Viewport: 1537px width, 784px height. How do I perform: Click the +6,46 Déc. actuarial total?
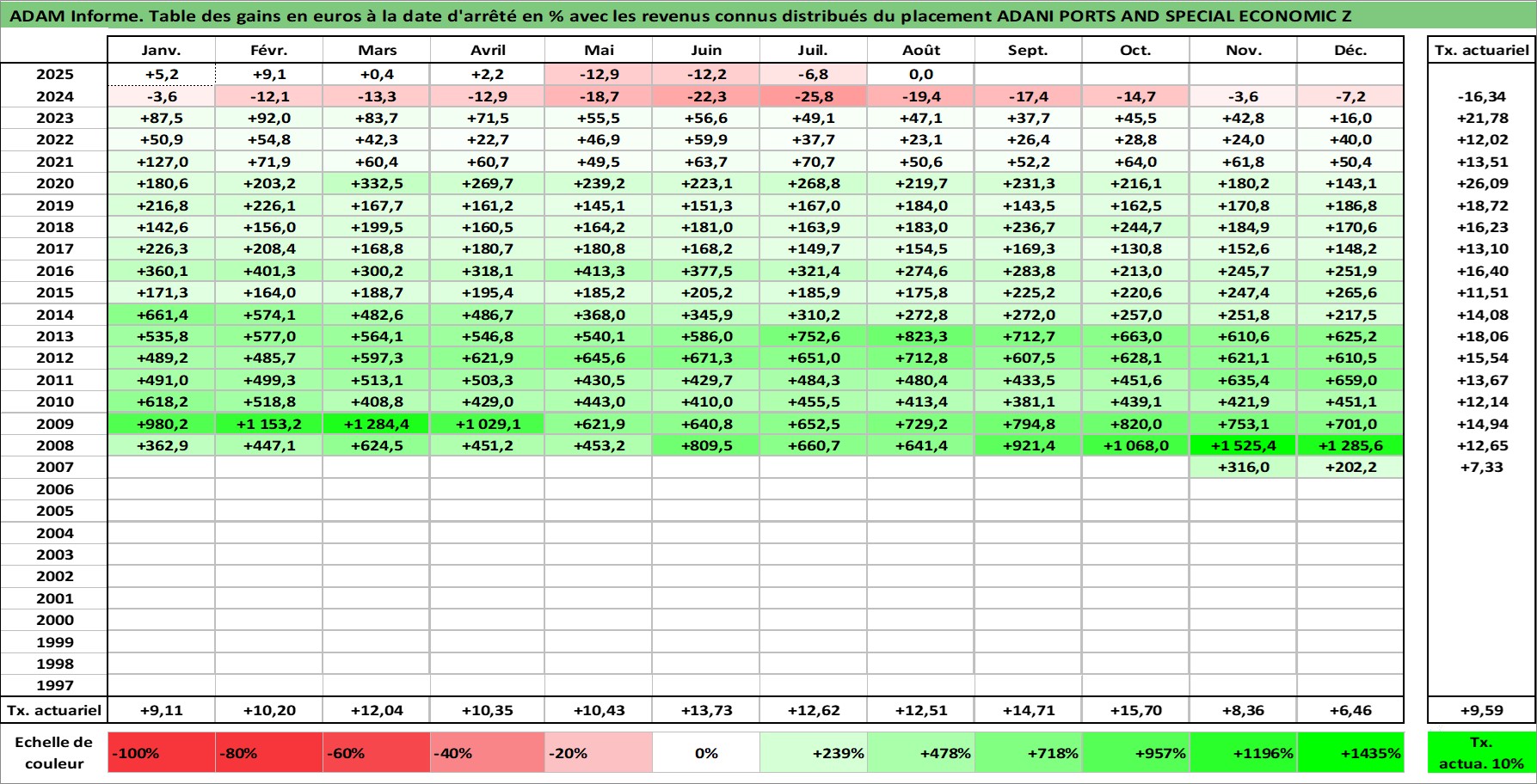pyautogui.click(x=1350, y=710)
